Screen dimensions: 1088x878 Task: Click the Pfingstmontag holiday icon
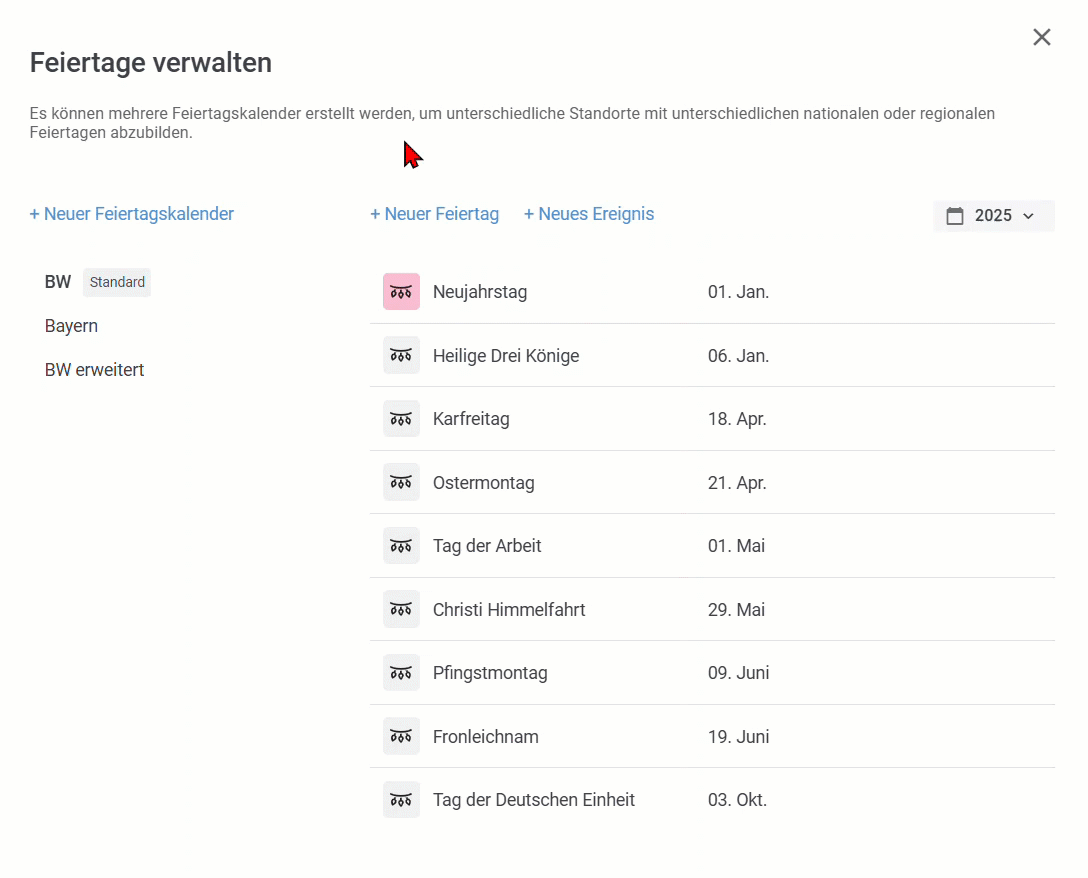click(x=401, y=673)
